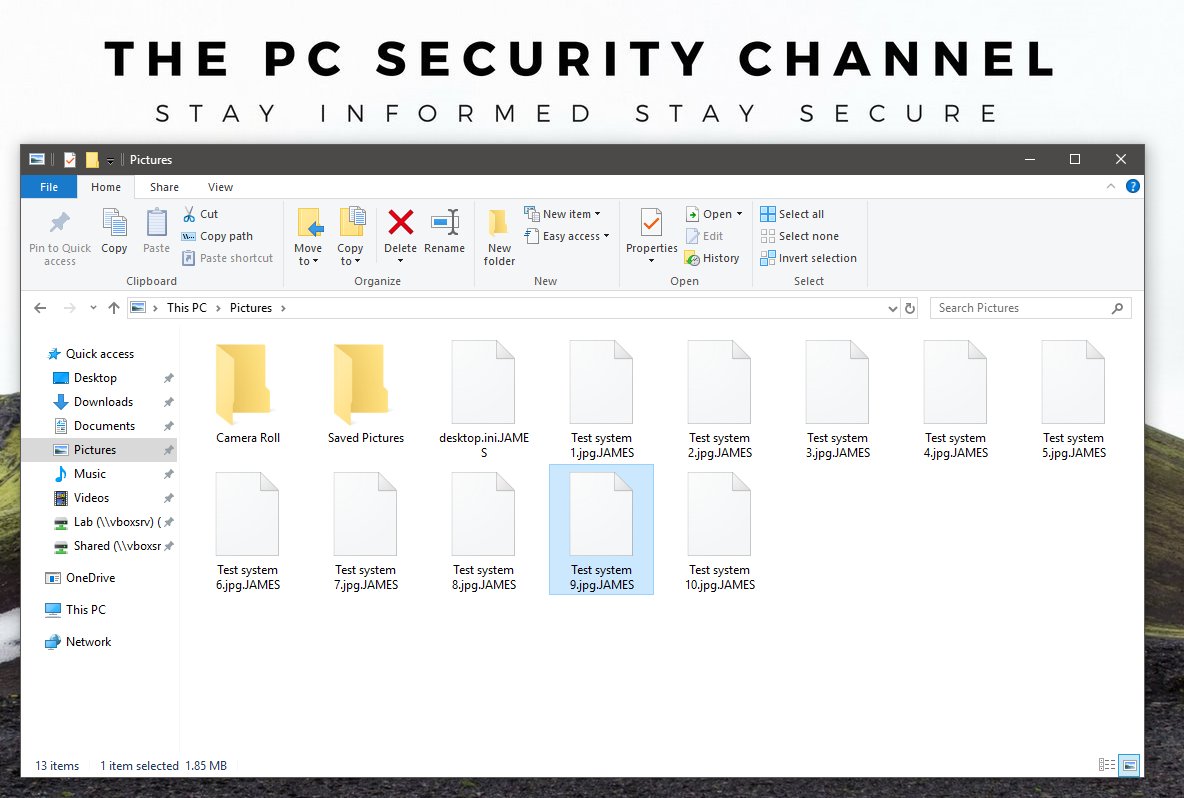
Task: Click This PC in the address bar
Action: [187, 308]
